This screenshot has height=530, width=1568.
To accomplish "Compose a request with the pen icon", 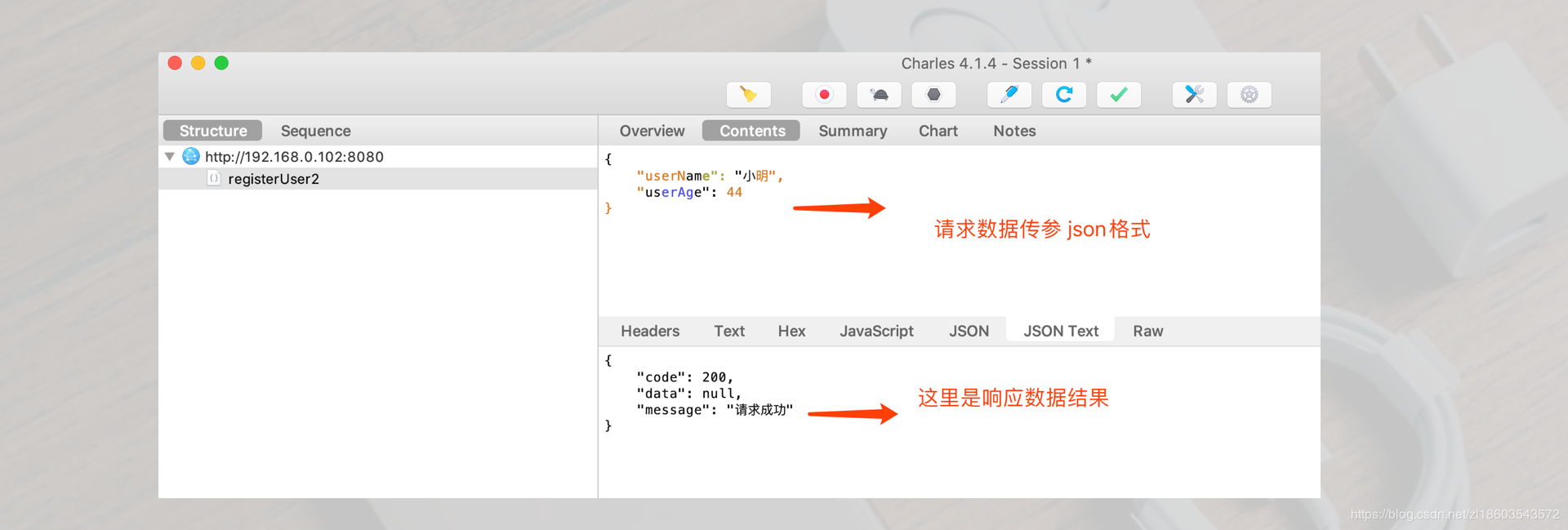I will tap(1009, 95).
